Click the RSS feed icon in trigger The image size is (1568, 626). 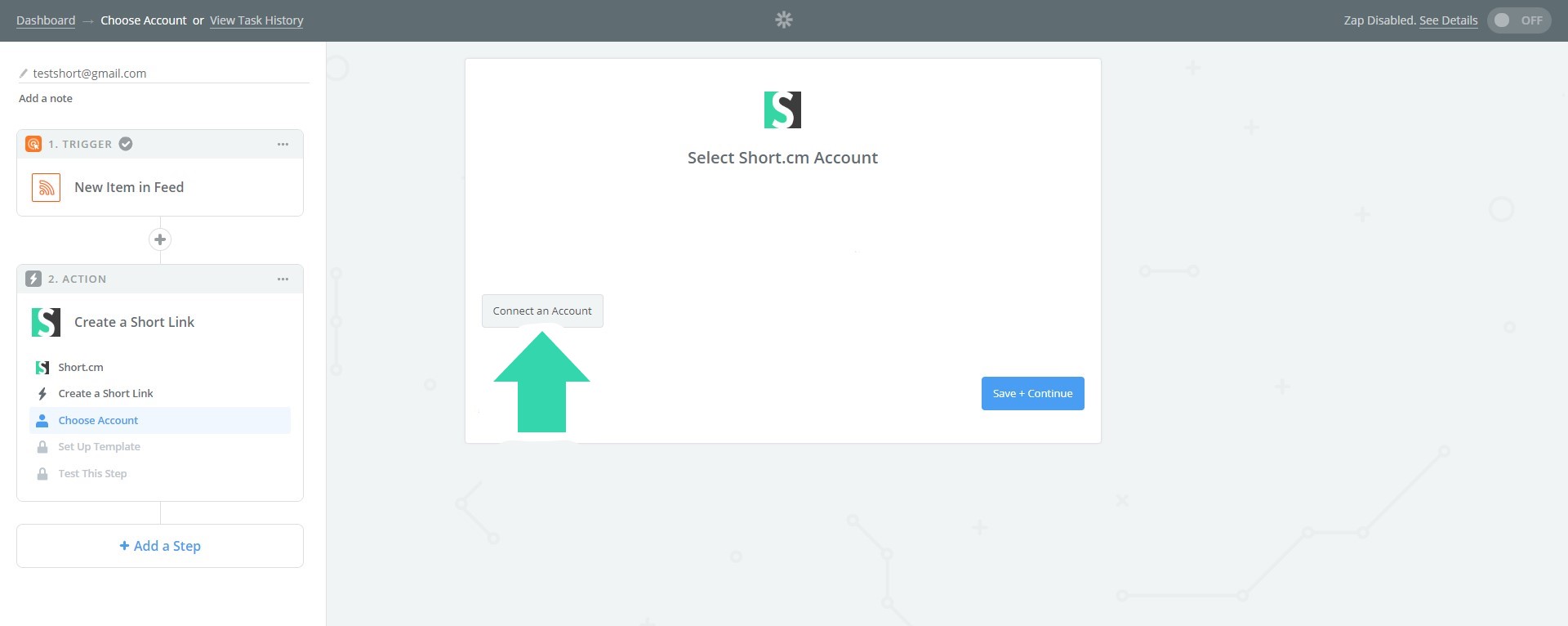(x=47, y=187)
